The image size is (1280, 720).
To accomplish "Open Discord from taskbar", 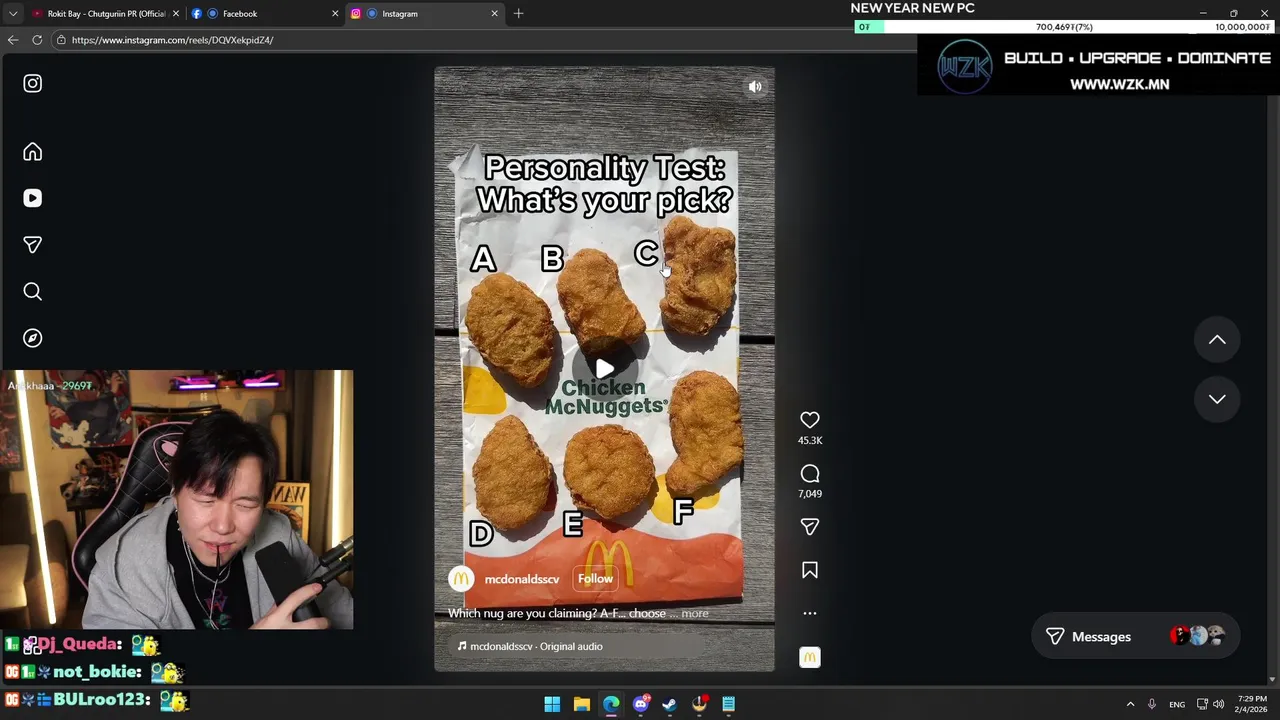I will pyautogui.click(x=641, y=704).
